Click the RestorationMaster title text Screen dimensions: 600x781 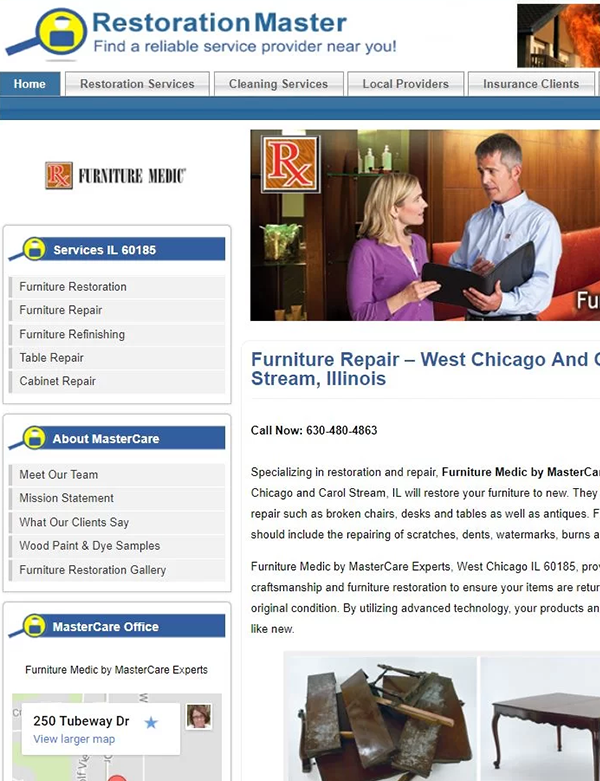click(x=220, y=23)
